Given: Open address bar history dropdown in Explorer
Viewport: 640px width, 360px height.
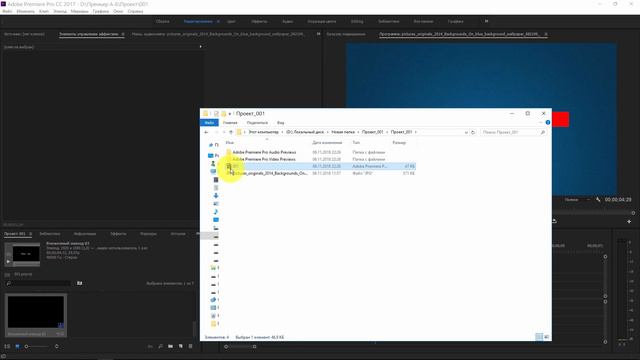Looking at the screenshot, I should (x=466, y=132).
